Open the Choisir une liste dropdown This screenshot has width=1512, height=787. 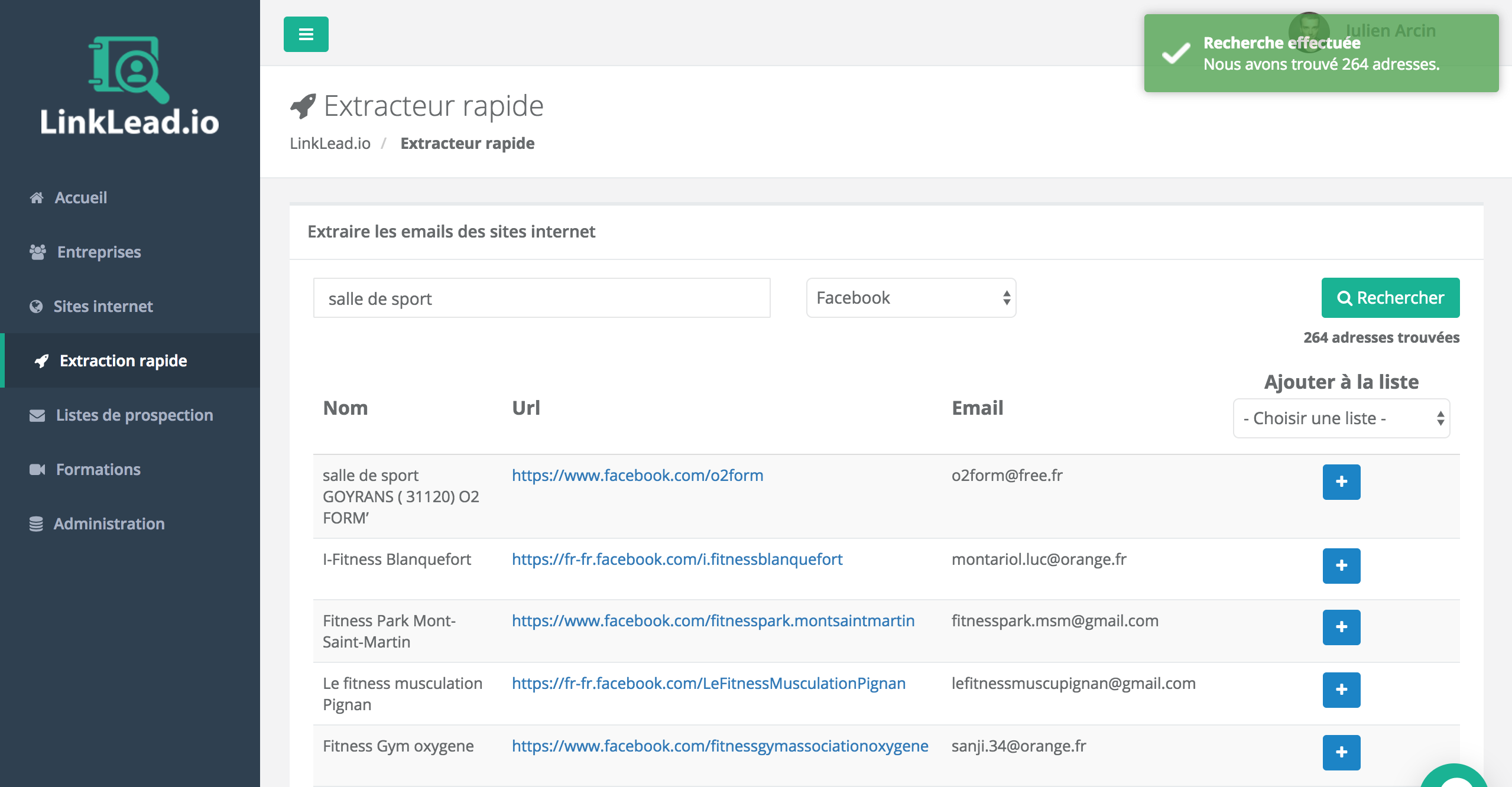point(1341,418)
